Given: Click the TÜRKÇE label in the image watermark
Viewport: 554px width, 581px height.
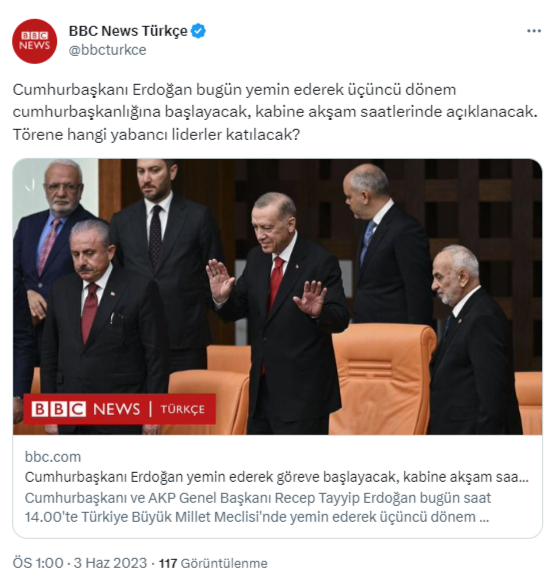Looking at the screenshot, I should [182, 409].
